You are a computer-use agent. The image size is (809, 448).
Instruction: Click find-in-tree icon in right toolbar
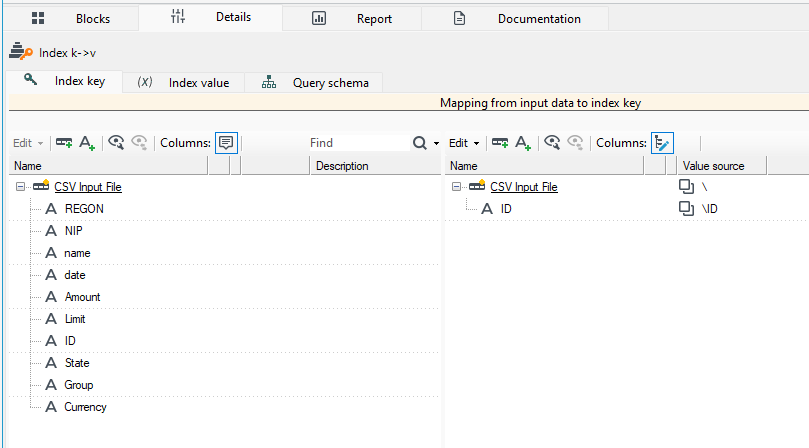[x=552, y=142]
